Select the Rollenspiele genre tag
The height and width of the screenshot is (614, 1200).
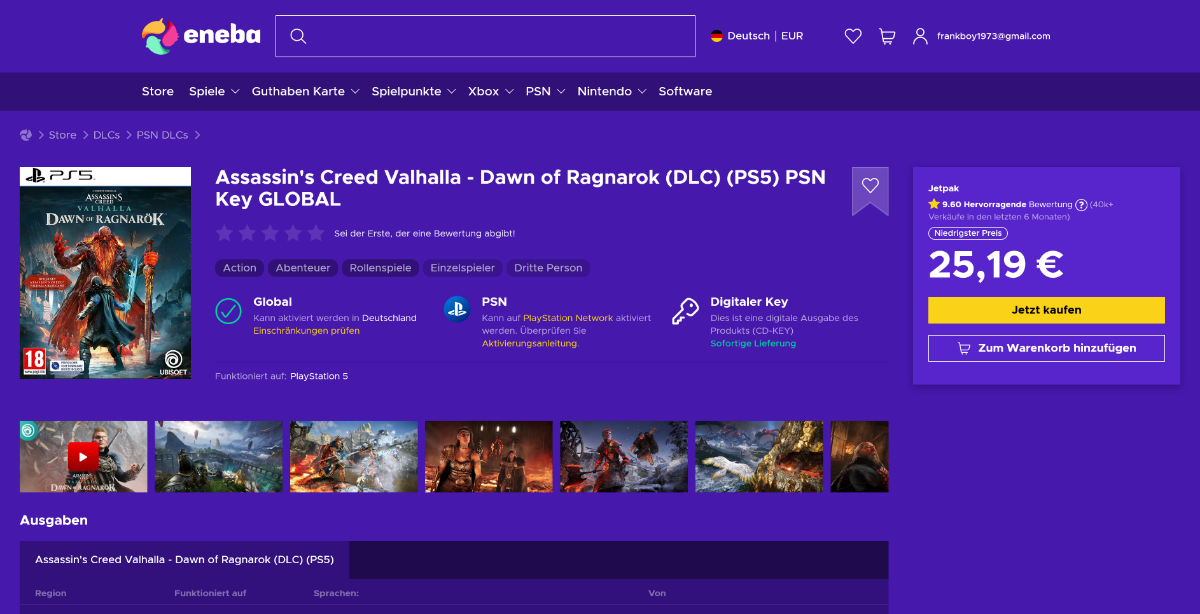tap(380, 268)
